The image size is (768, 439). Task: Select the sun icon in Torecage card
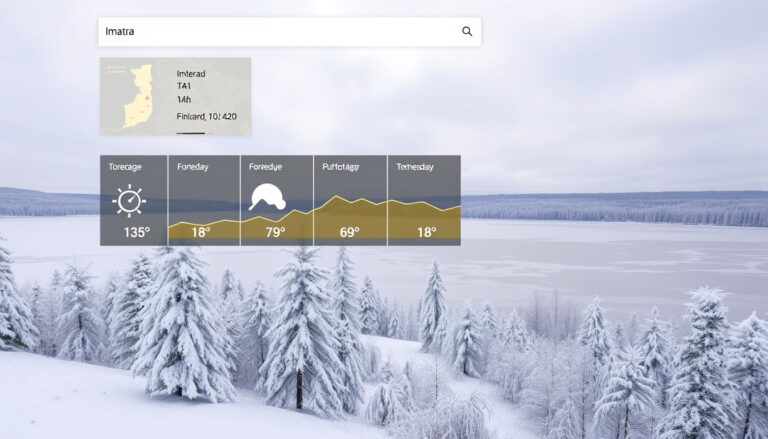[129, 201]
